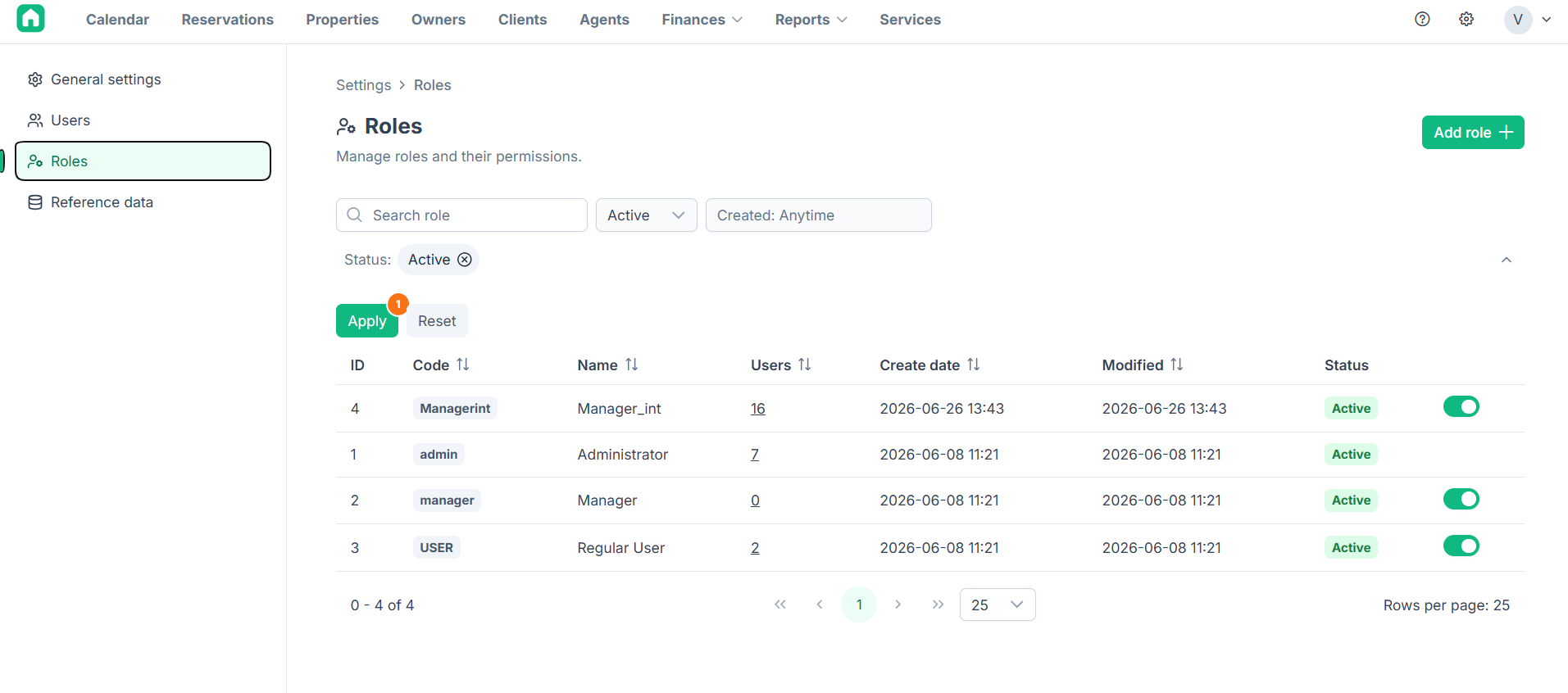1568x693 pixels.
Task: Remove the Active status filter chip
Action: (x=465, y=260)
